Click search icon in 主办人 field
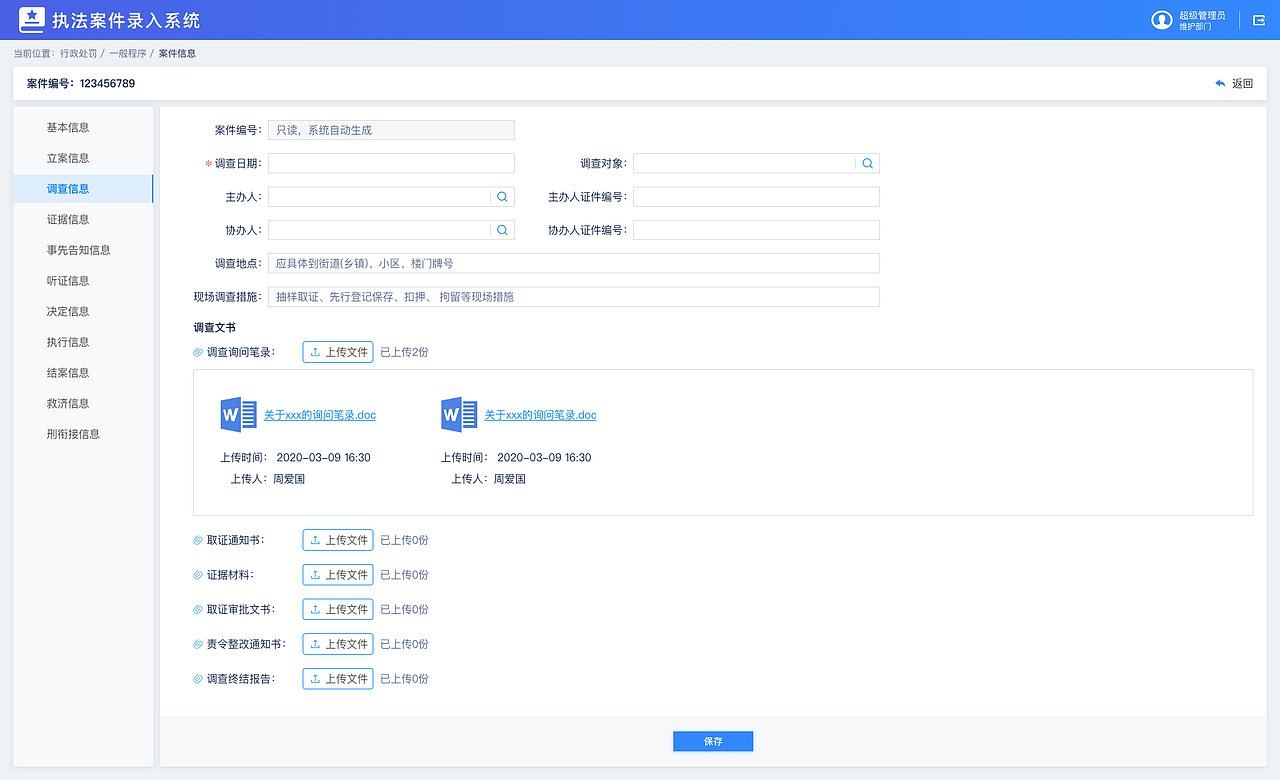Viewport: 1280px width, 780px height. point(502,197)
